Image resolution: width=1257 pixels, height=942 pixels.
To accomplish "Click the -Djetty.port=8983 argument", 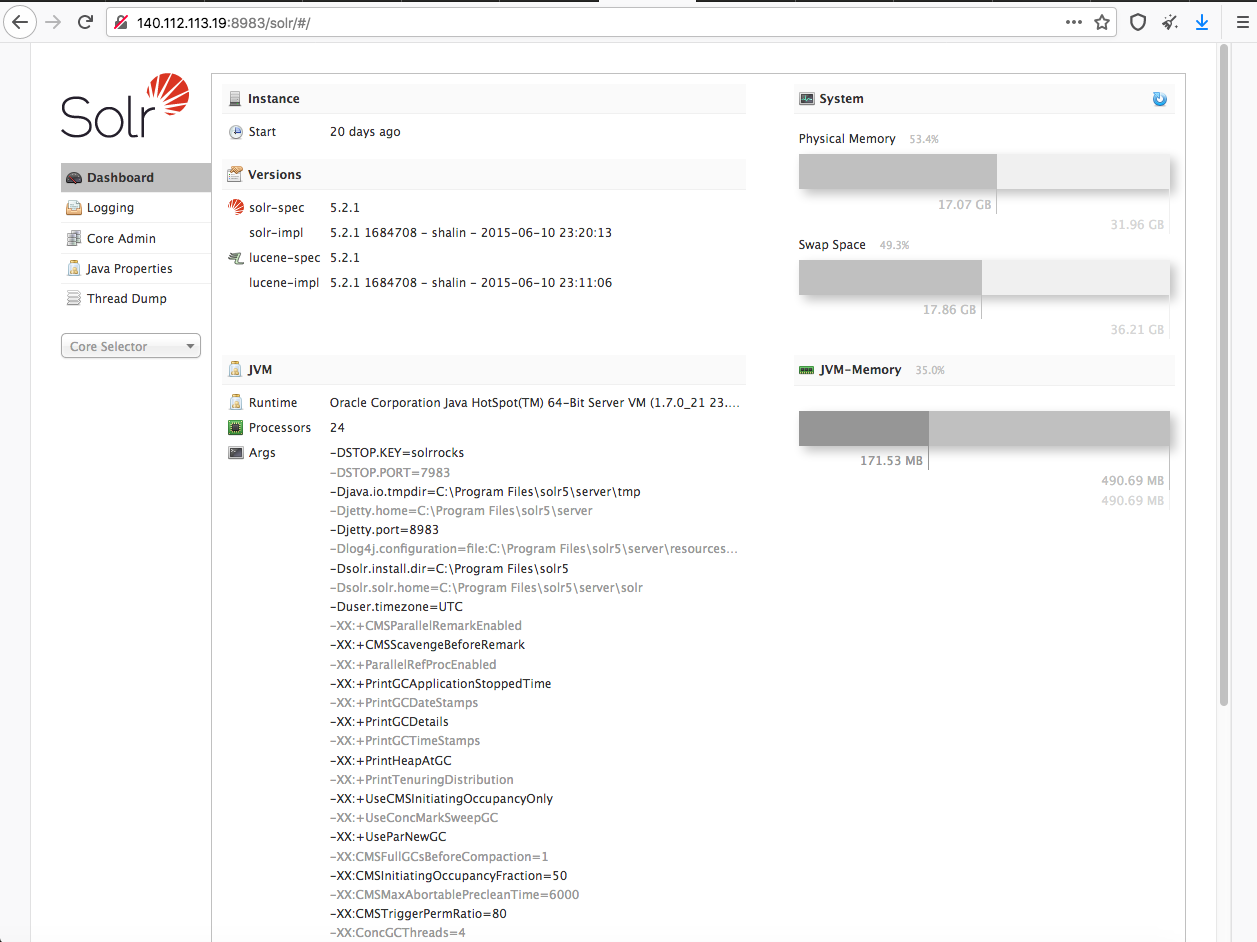I will [384, 530].
